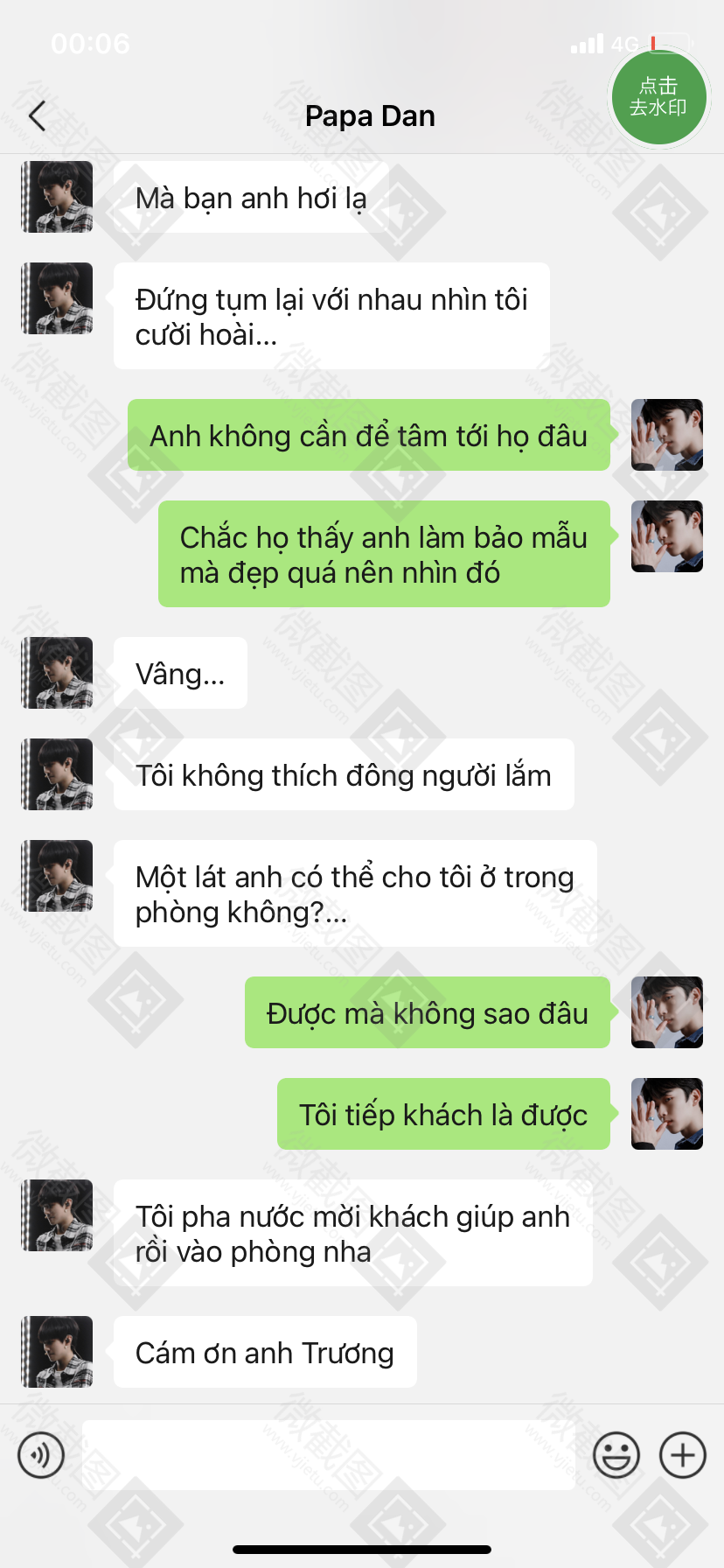Select message "Tôi không thích đông người lắm"
Viewport: 724px width, 1568px height.
point(344,774)
